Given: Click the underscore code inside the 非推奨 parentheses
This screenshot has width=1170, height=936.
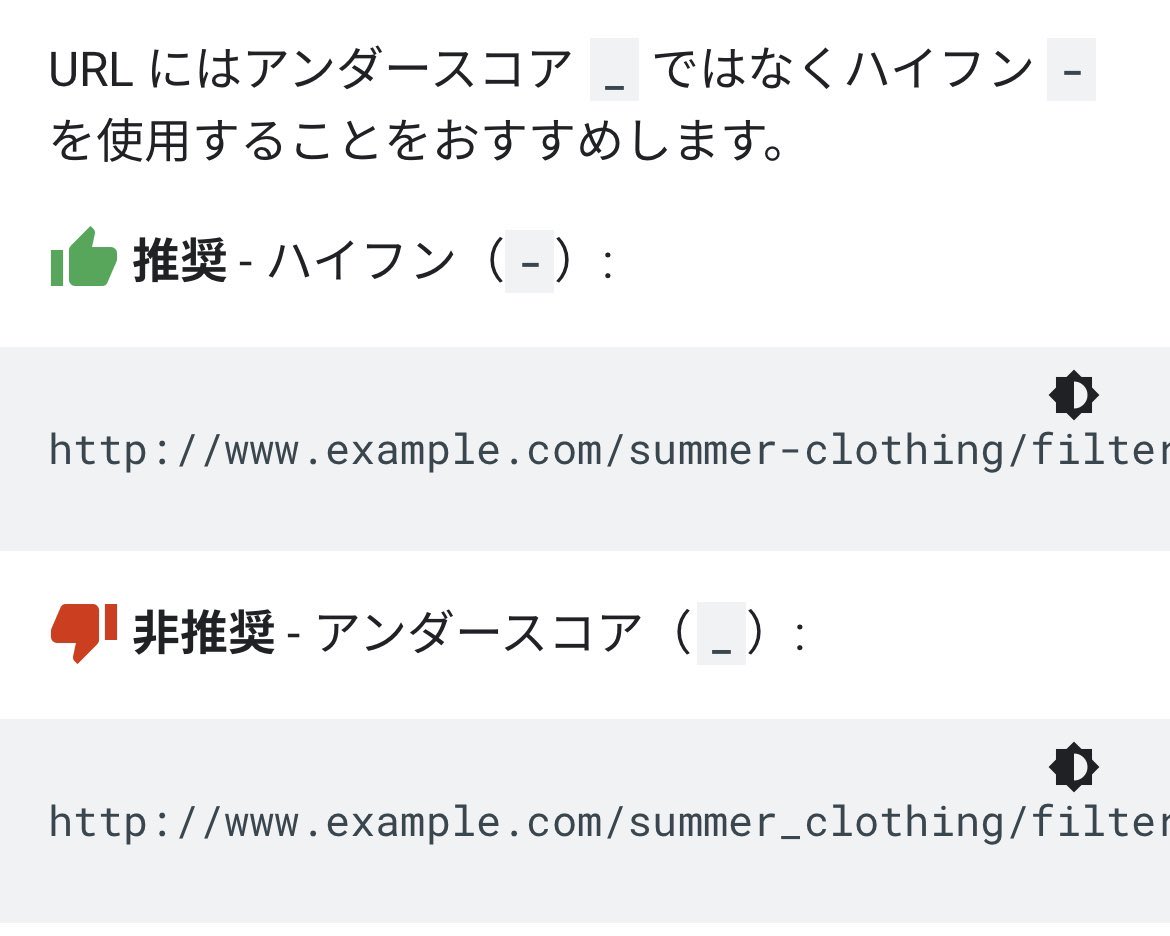Looking at the screenshot, I should coord(722,633).
